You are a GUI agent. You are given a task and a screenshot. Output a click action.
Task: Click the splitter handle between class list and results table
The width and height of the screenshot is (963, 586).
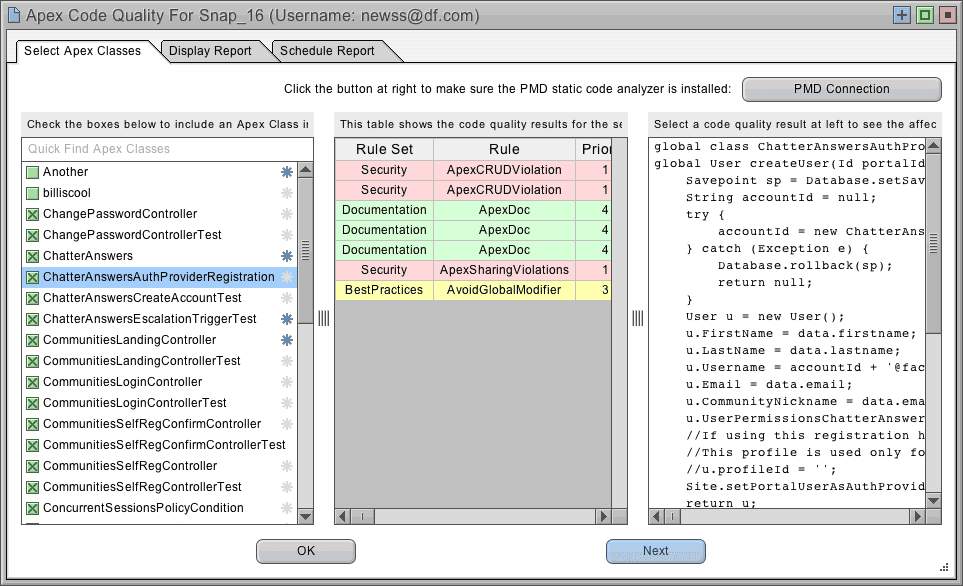pyautogui.click(x=324, y=318)
